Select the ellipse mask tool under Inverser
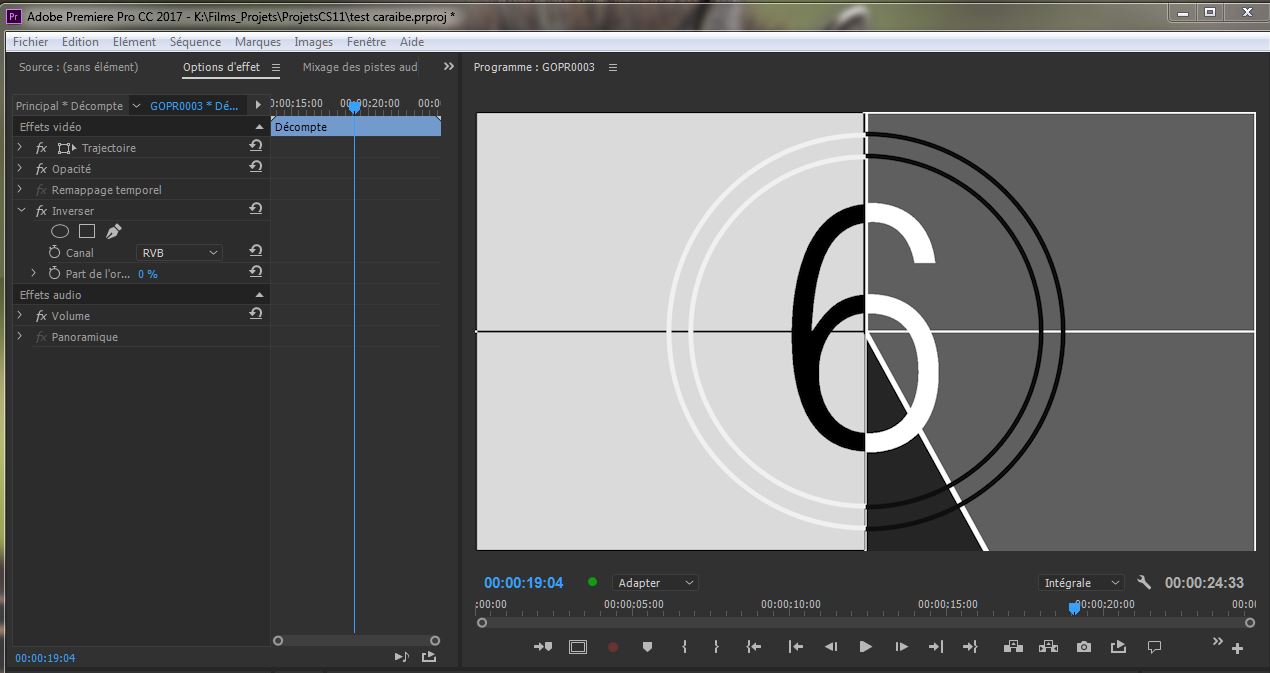Image resolution: width=1270 pixels, height=673 pixels. (60, 231)
